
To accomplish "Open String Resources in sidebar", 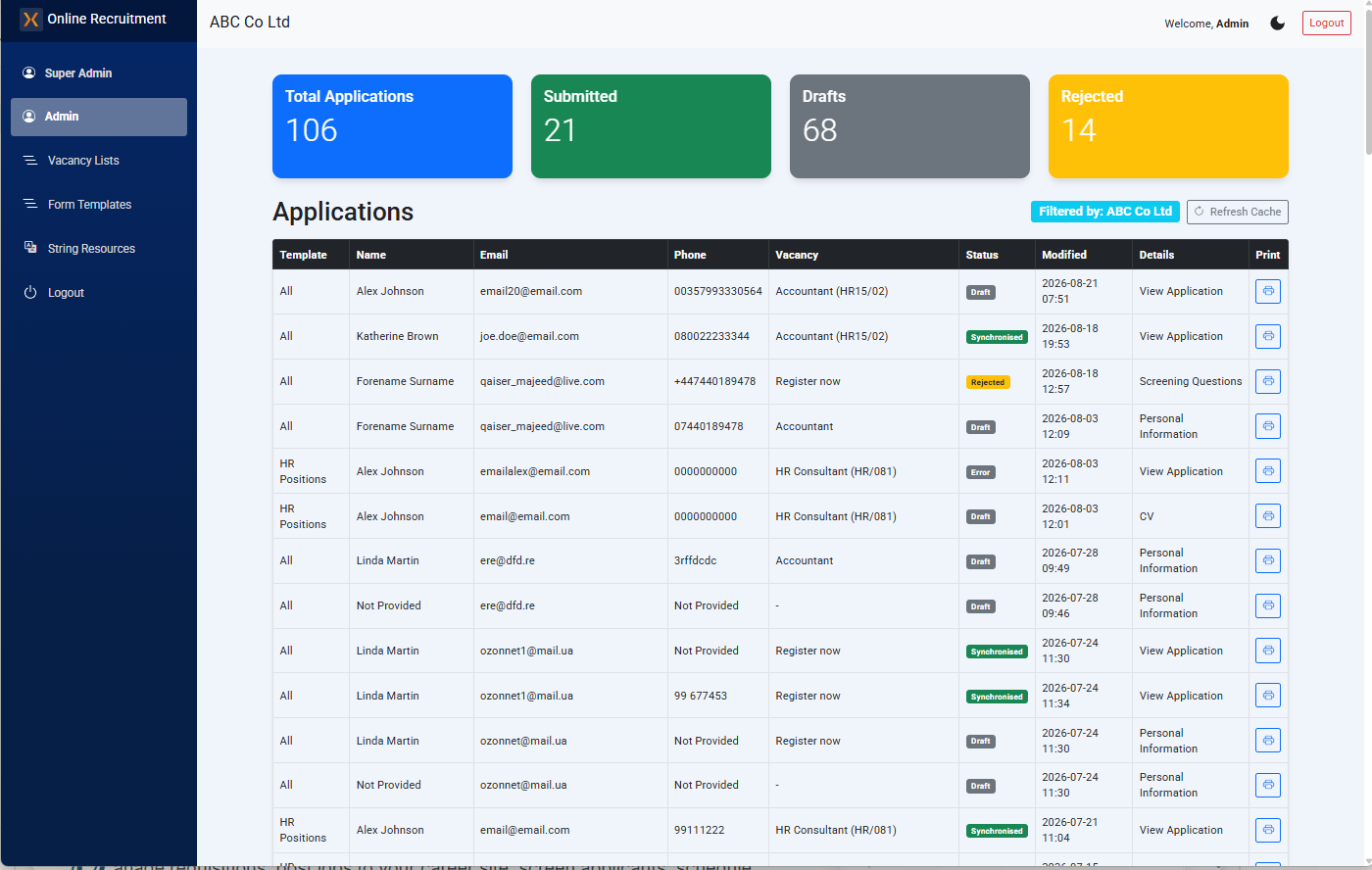I will 99,249.
